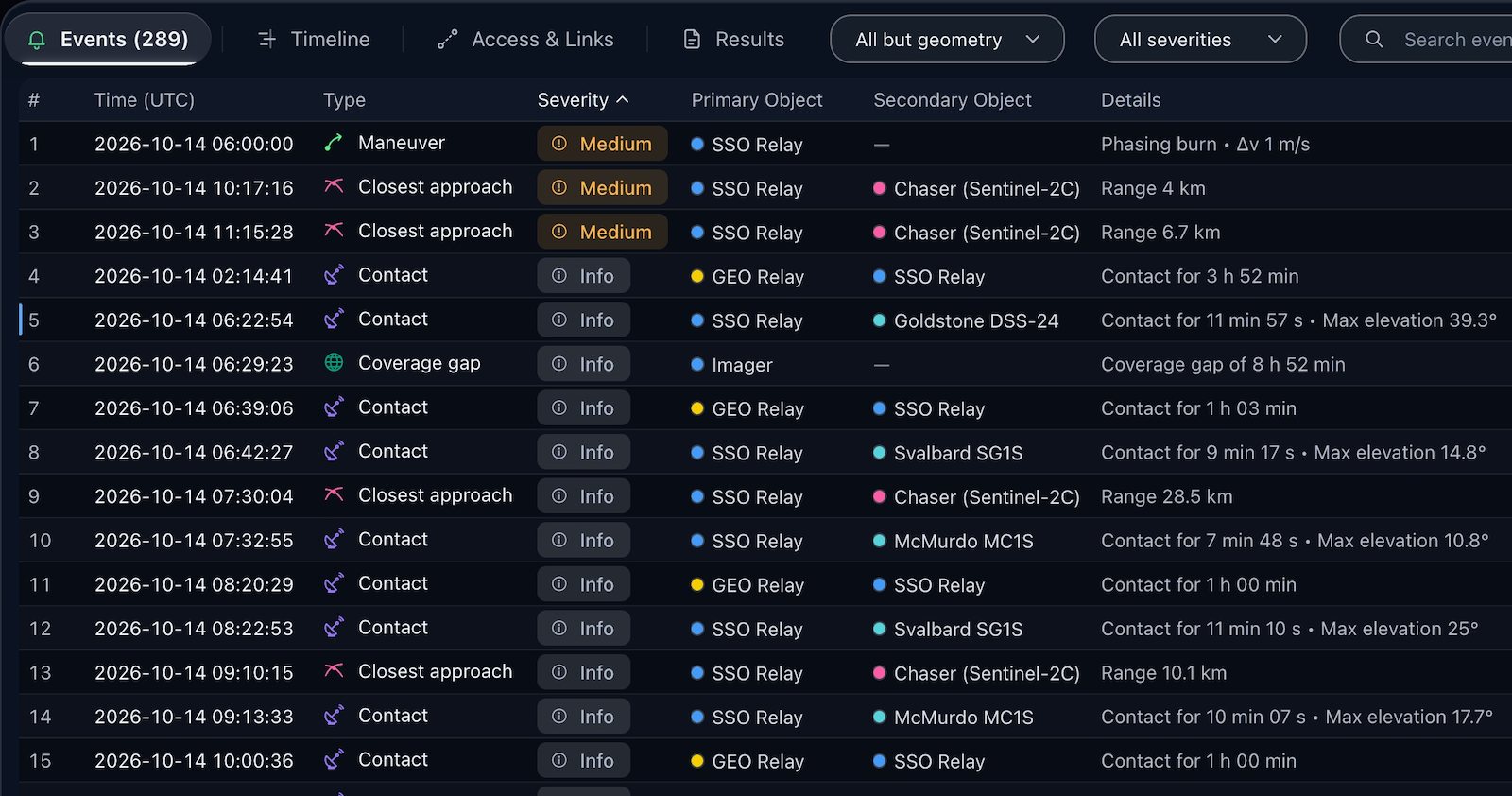Screen dimensions: 1512x796
Task: Open the Access & Links tab
Action: click(525, 40)
